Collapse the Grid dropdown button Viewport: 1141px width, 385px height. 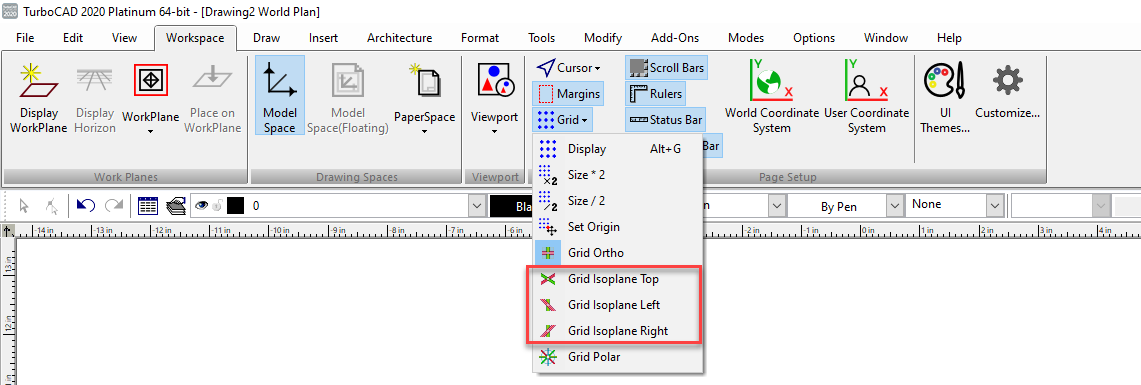pyautogui.click(x=562, y=119)
